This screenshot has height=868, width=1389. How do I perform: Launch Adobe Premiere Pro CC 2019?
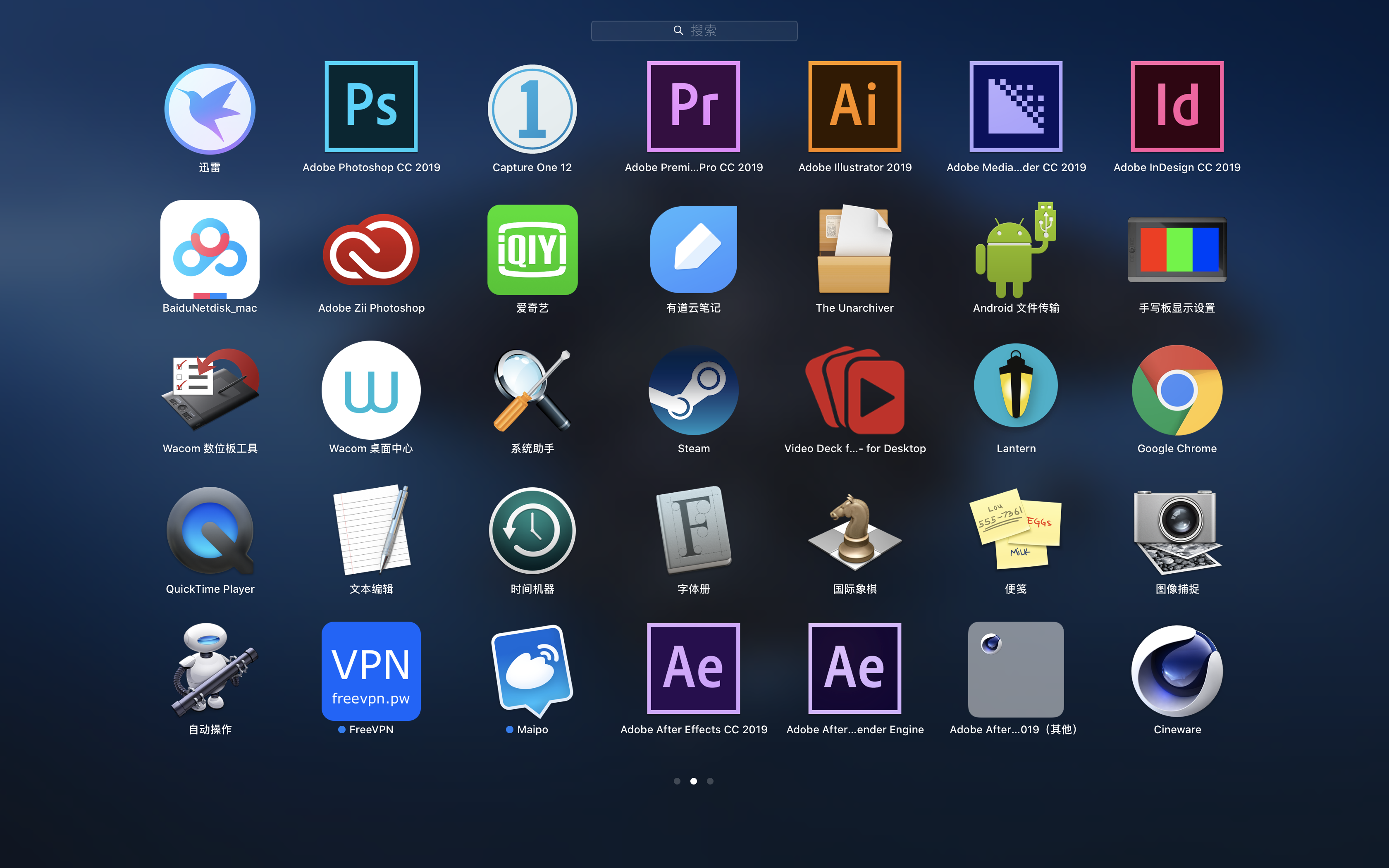pyautogui.click(x=693, y=106)
